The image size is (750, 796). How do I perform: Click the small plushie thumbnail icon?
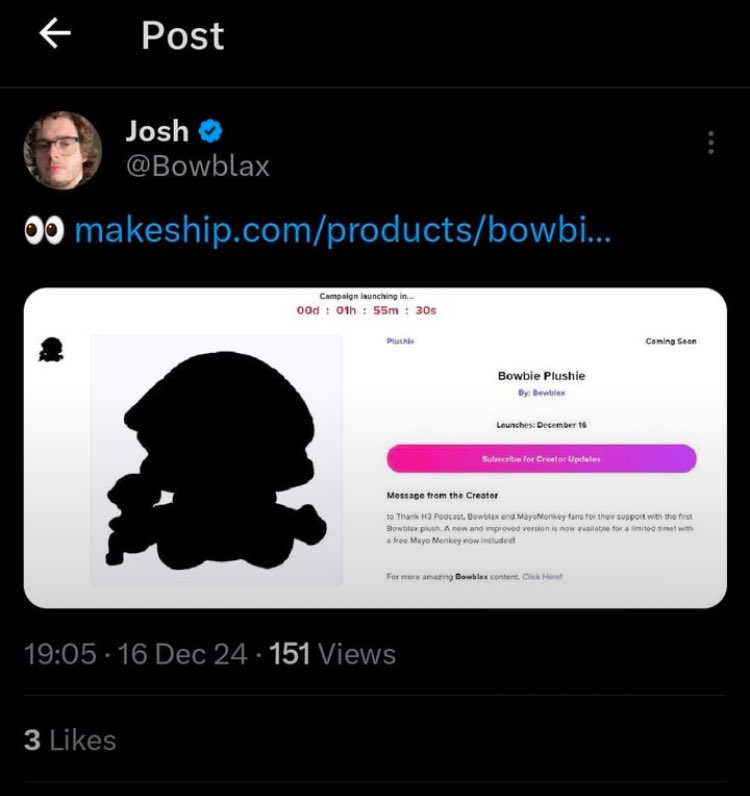point(51,349)
